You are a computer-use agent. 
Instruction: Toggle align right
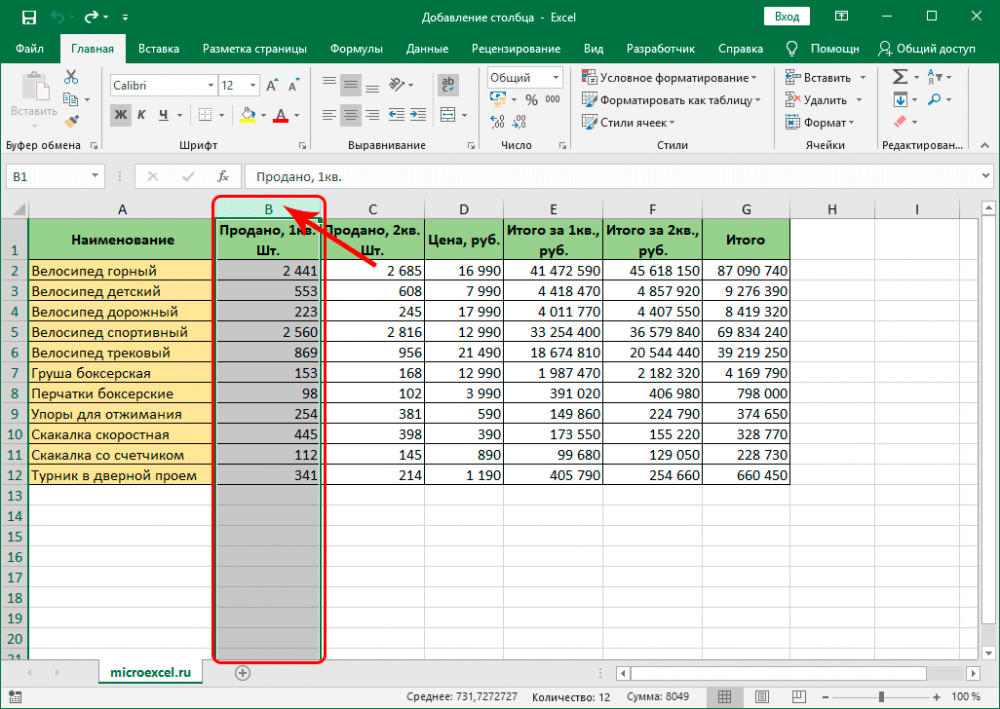pyautogui.click(x=372, y=115)
